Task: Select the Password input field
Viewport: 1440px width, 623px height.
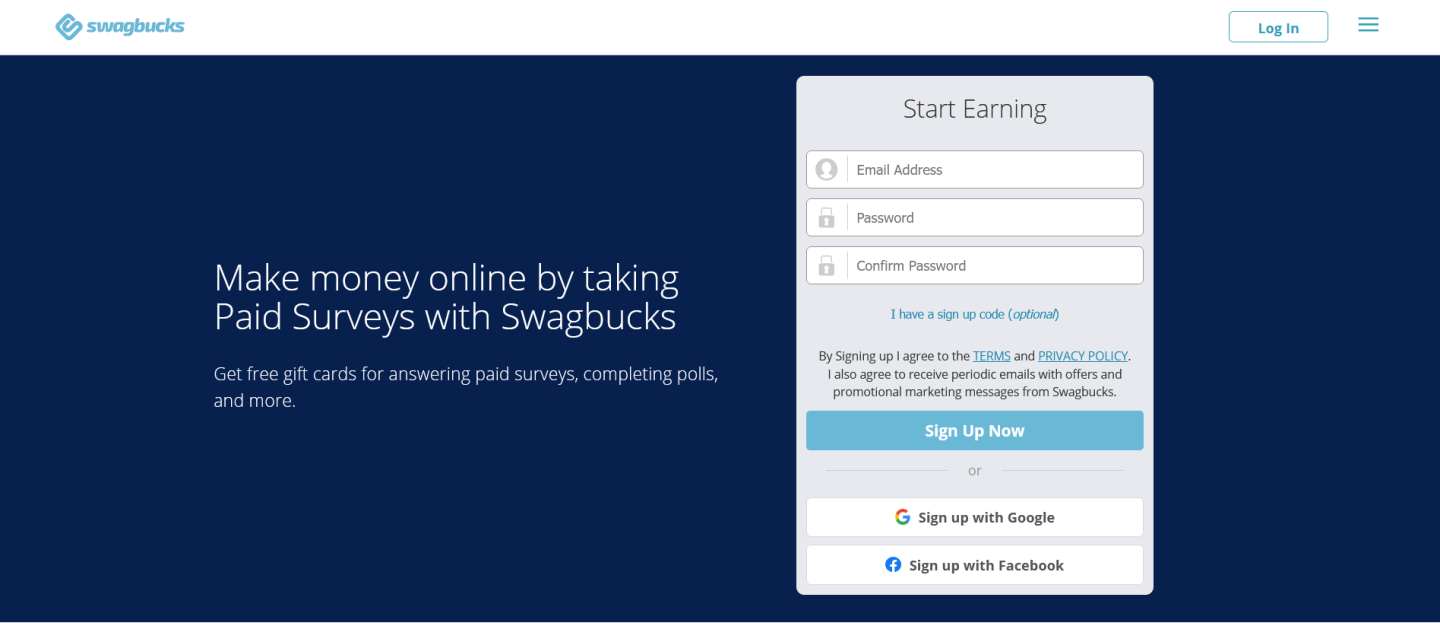Action: (993, 218)
